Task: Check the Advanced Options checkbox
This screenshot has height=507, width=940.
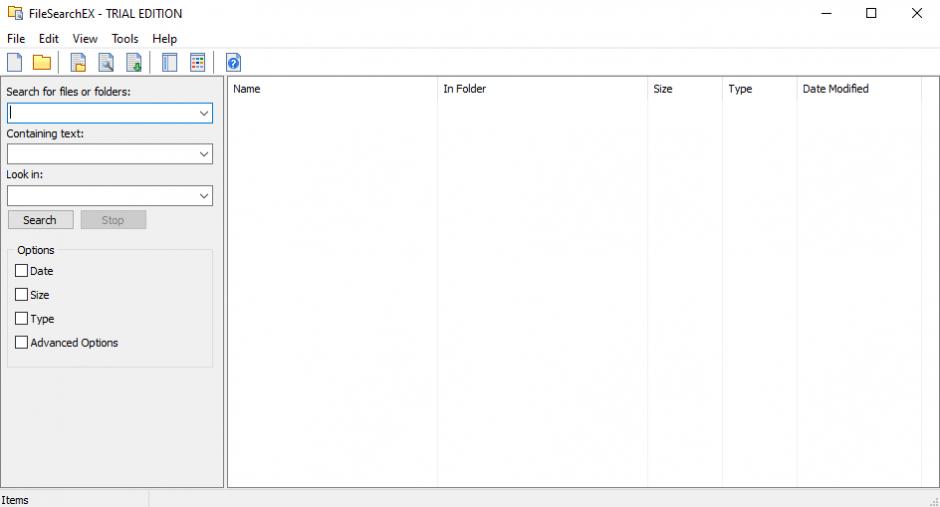Action: click(x=21, y=343)
